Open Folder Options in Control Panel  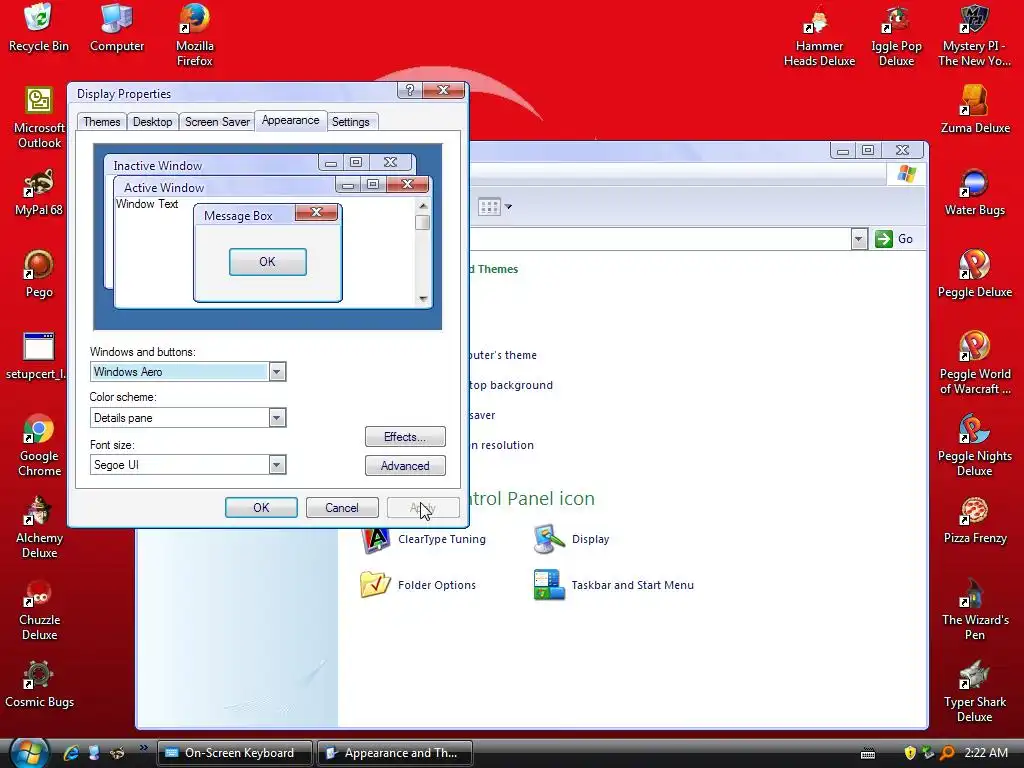click(x=418, y=585)
